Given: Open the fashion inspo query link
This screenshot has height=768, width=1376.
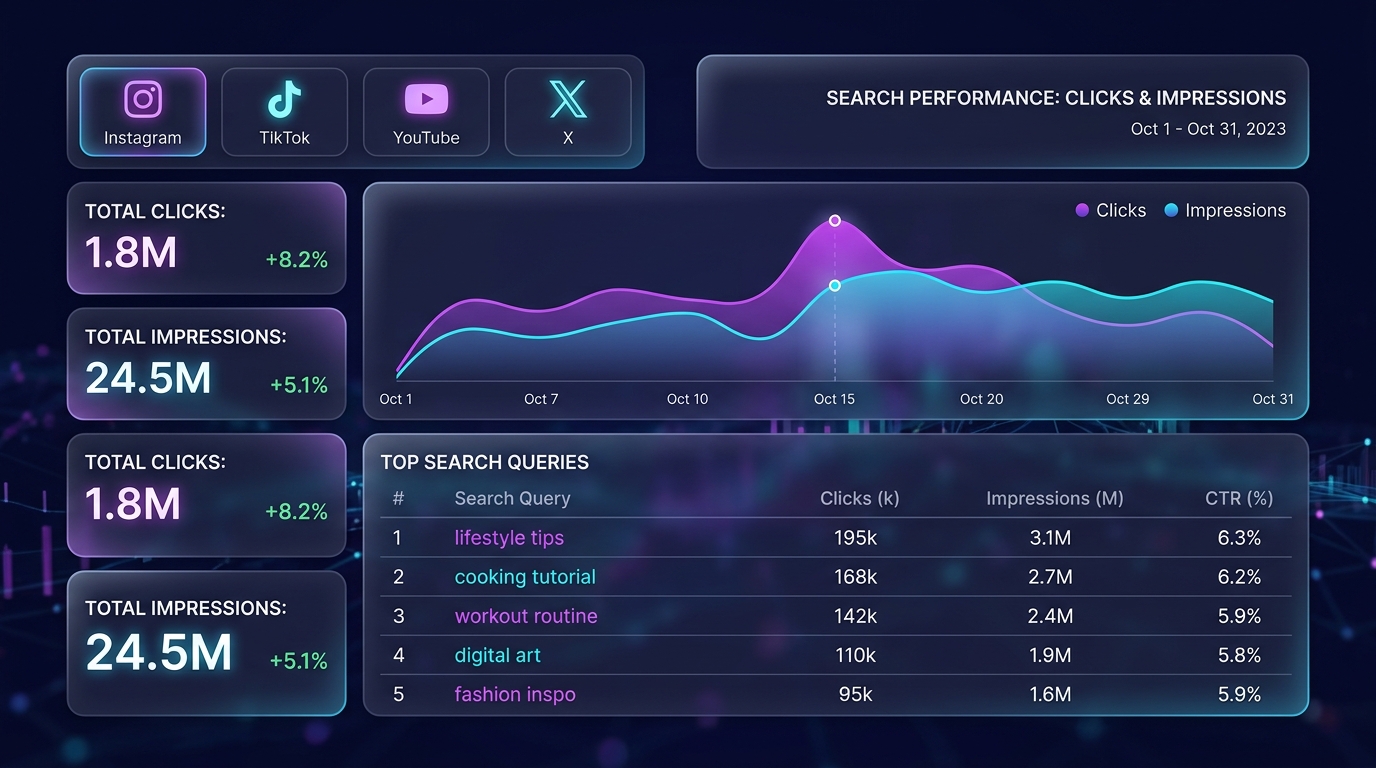Looking at the screenshot, I should 515,694.
